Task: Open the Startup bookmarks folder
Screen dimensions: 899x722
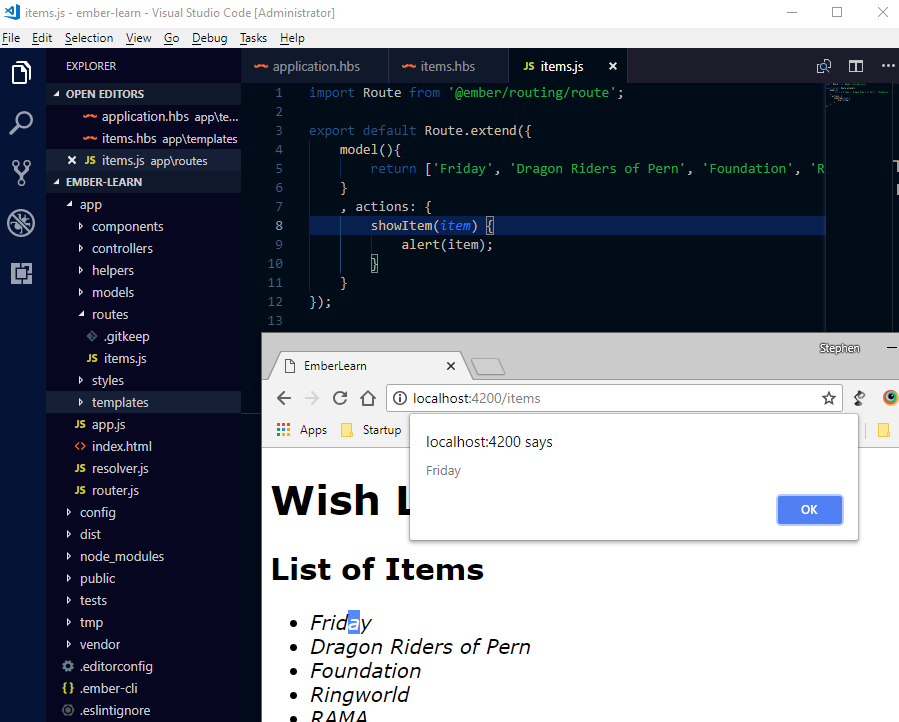Action: coord(371,430)
